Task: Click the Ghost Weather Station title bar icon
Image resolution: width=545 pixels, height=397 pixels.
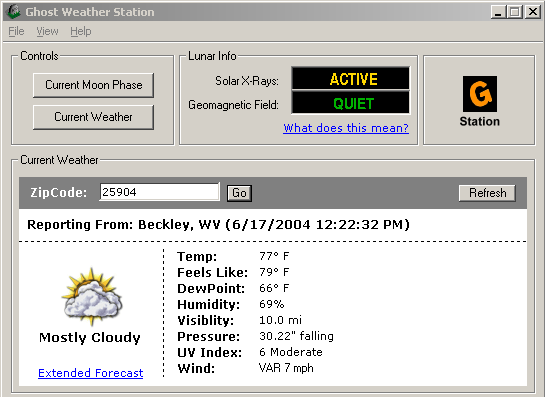Action: [x=14, y=12]
